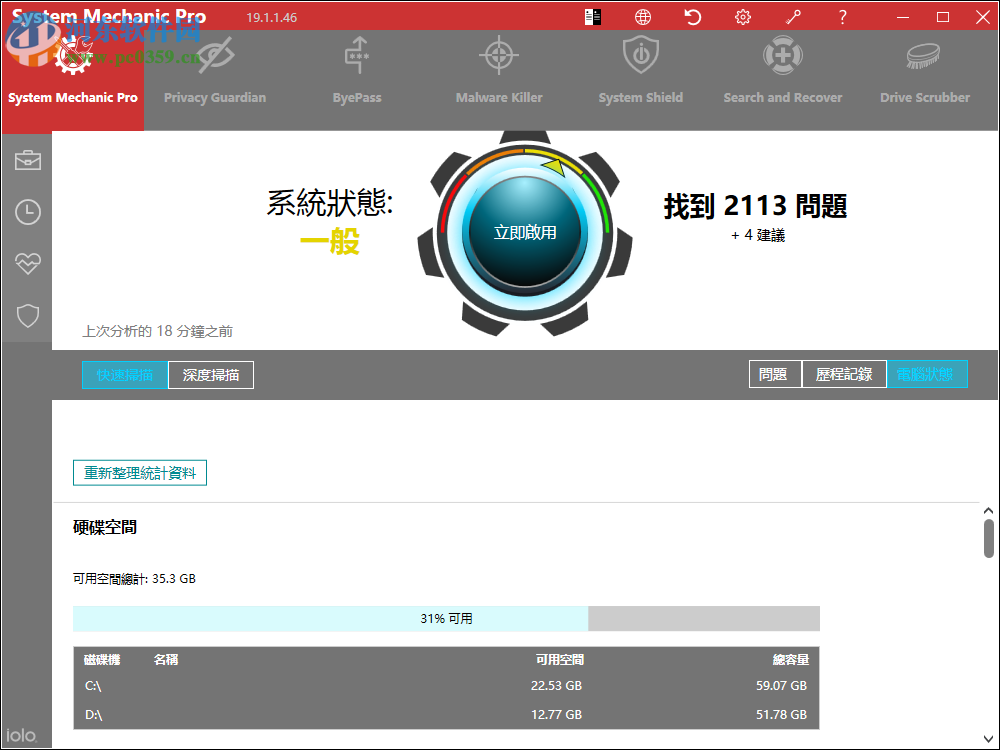Switch to the 深度掃描 tab
This screenshot has height=750, width=1000.
pyautogui.click(x=211, y=374)
